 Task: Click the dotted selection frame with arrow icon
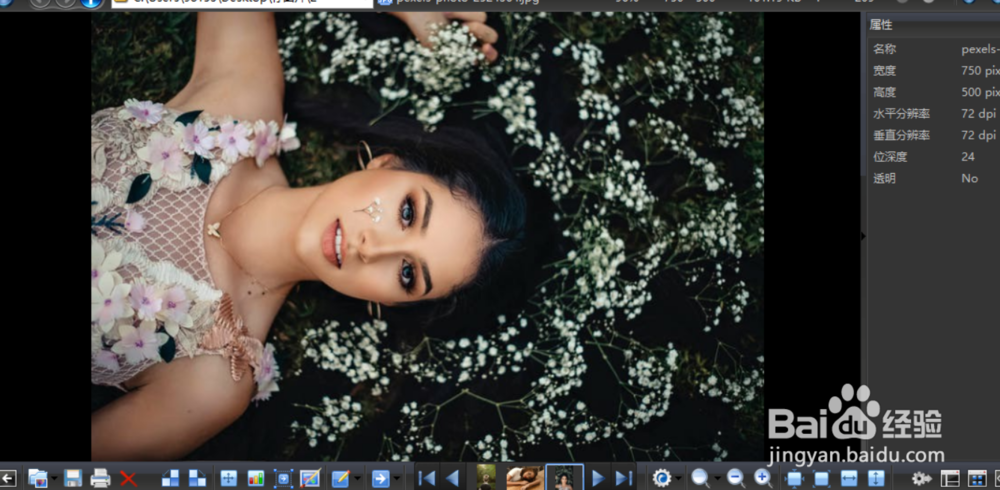coord(283,478)
